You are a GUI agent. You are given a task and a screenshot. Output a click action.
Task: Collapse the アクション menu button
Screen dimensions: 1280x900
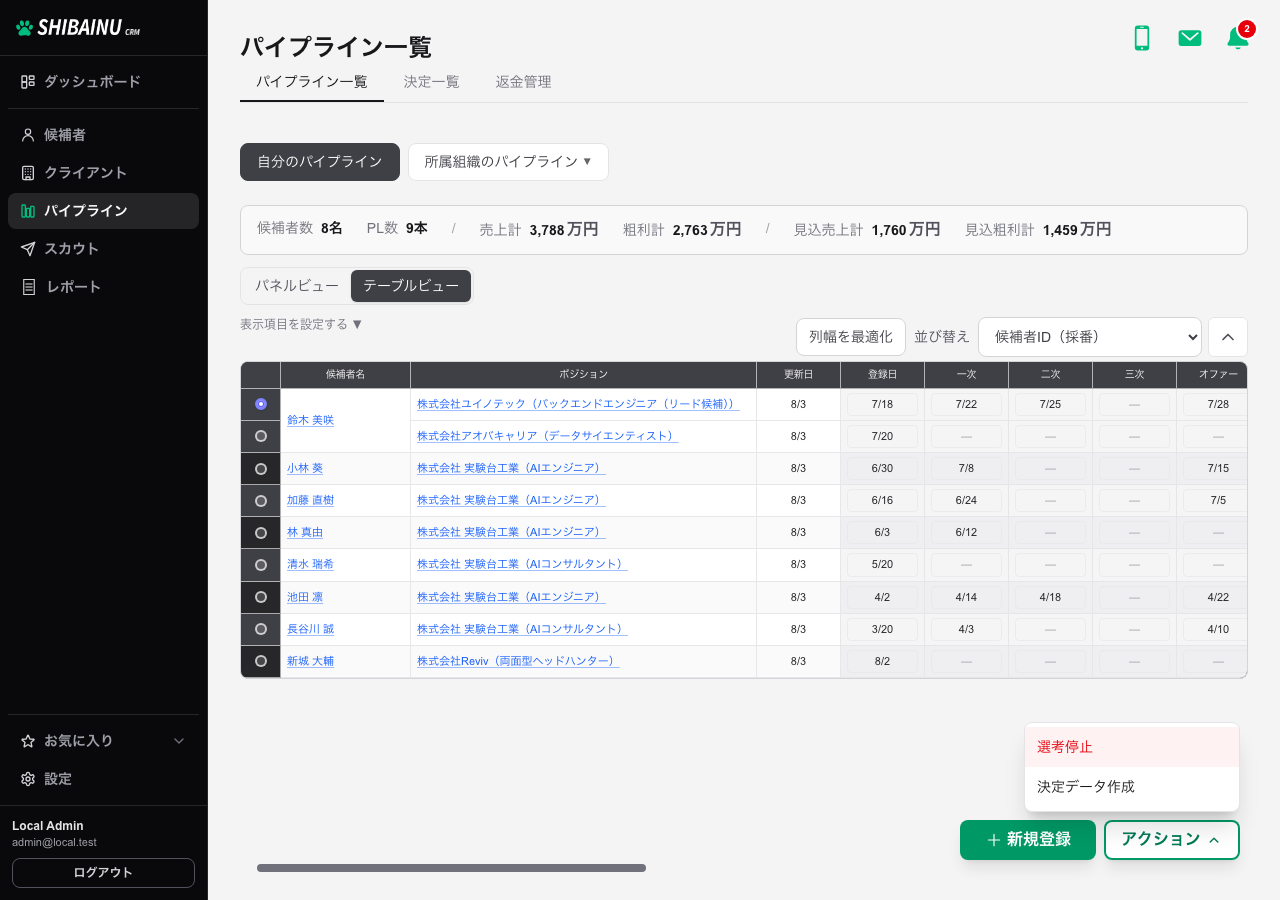(1172, 840)
